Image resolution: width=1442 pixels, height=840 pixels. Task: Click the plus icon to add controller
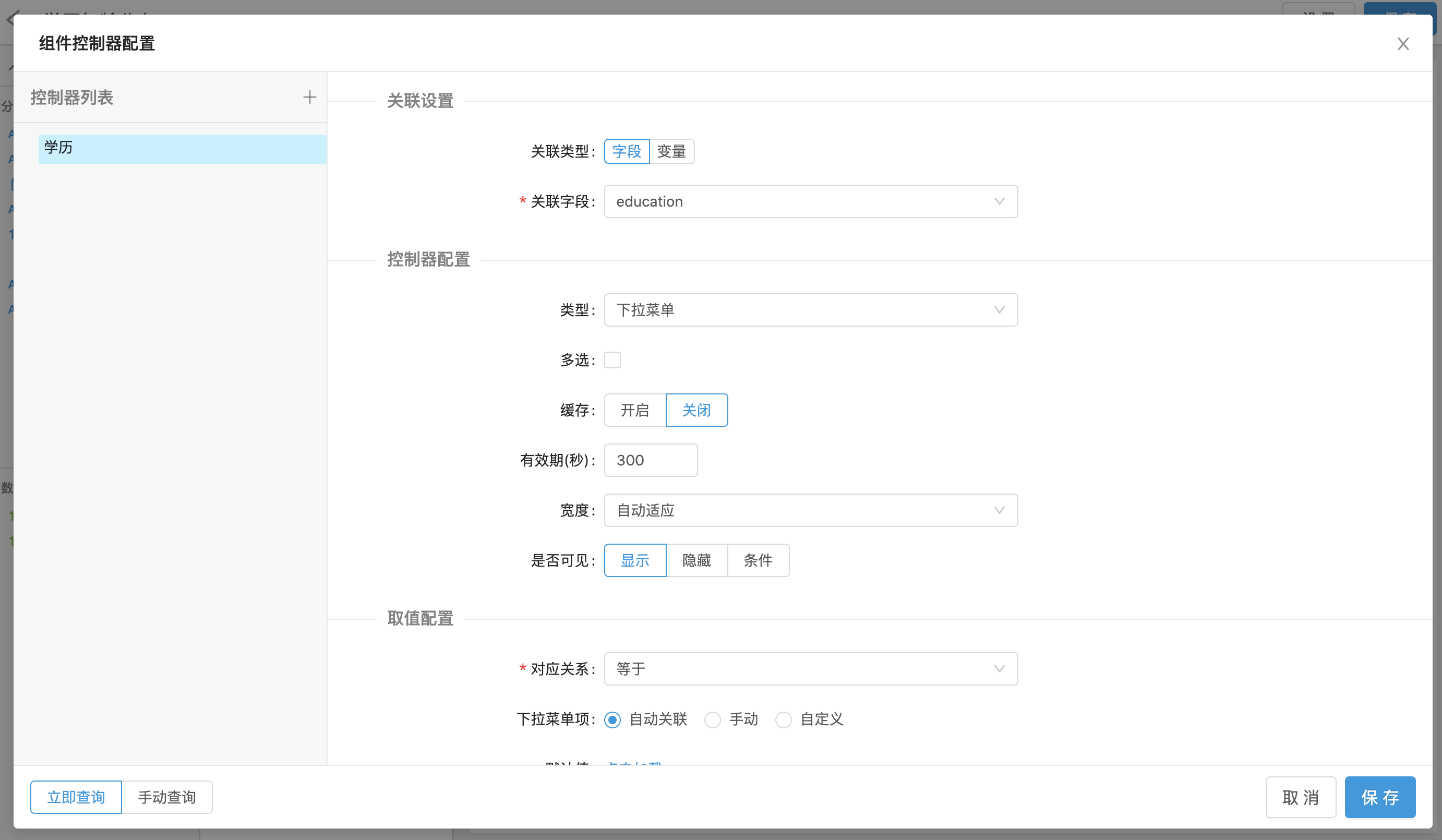point(309,97)
